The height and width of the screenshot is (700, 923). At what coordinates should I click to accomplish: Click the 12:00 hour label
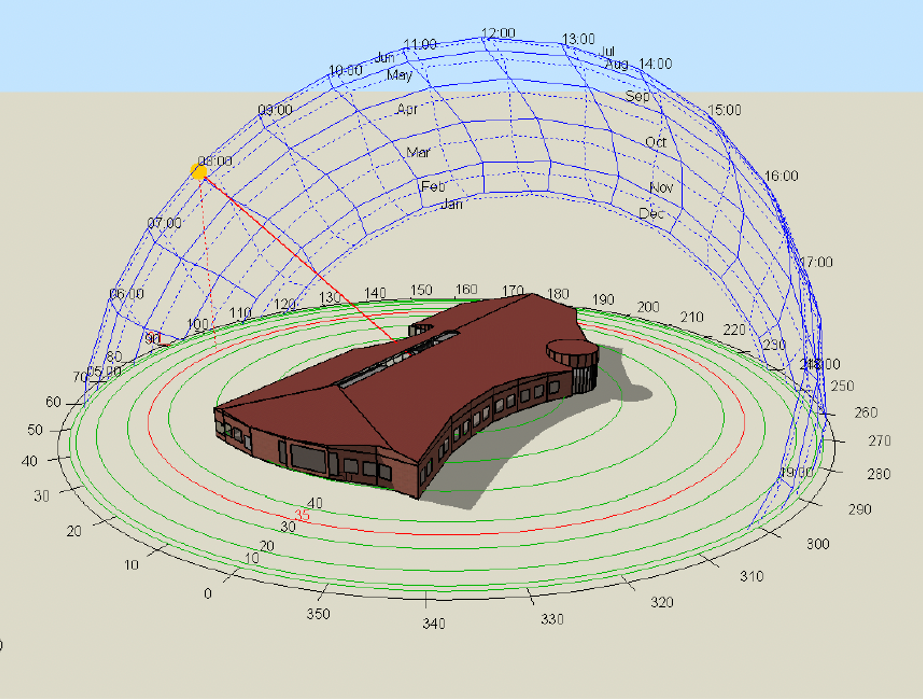click(x=498, y=33)
